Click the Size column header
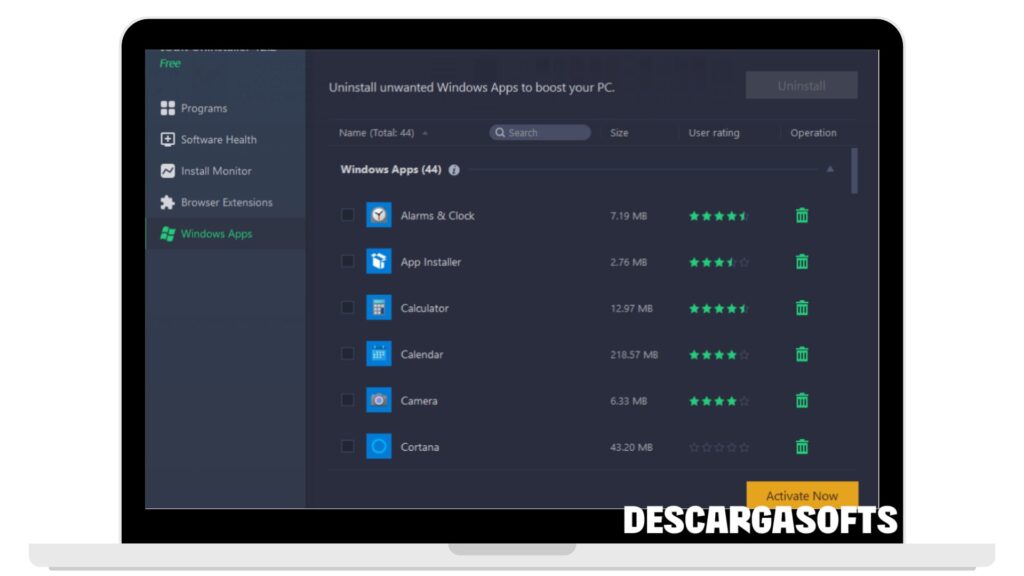Screen dimensions: 1024x576 coord(619,133)
